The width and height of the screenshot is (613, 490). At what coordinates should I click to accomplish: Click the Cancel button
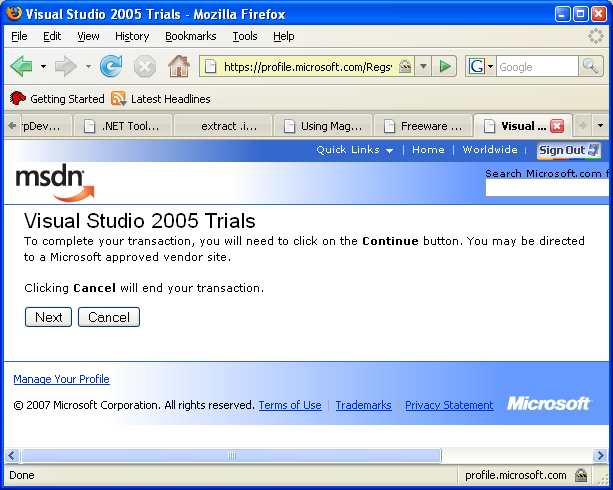(x=109, y=317)
